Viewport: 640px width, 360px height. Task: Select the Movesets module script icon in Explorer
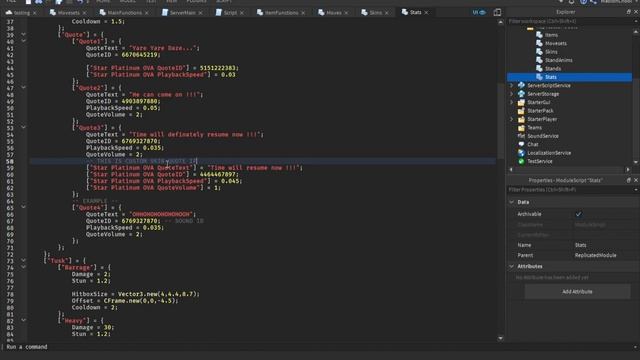click(539, 43)
